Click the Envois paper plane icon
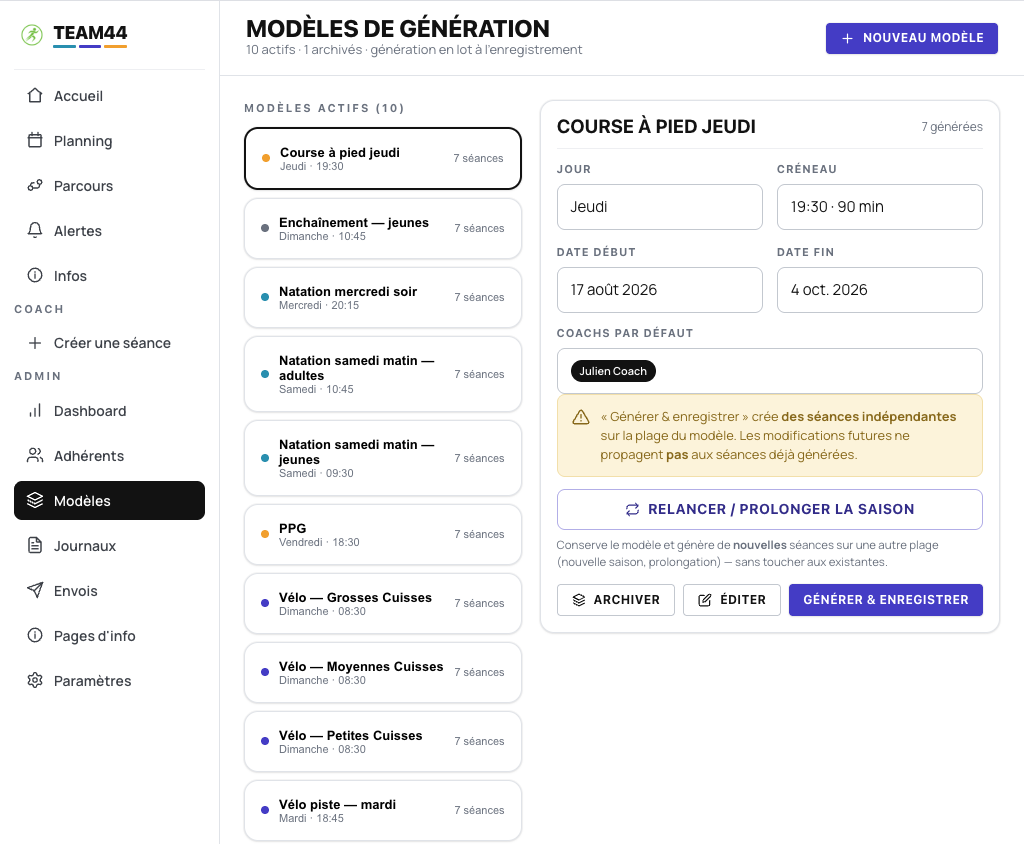Viewport: 1024px width, 844px height. [x=35, y=591]
